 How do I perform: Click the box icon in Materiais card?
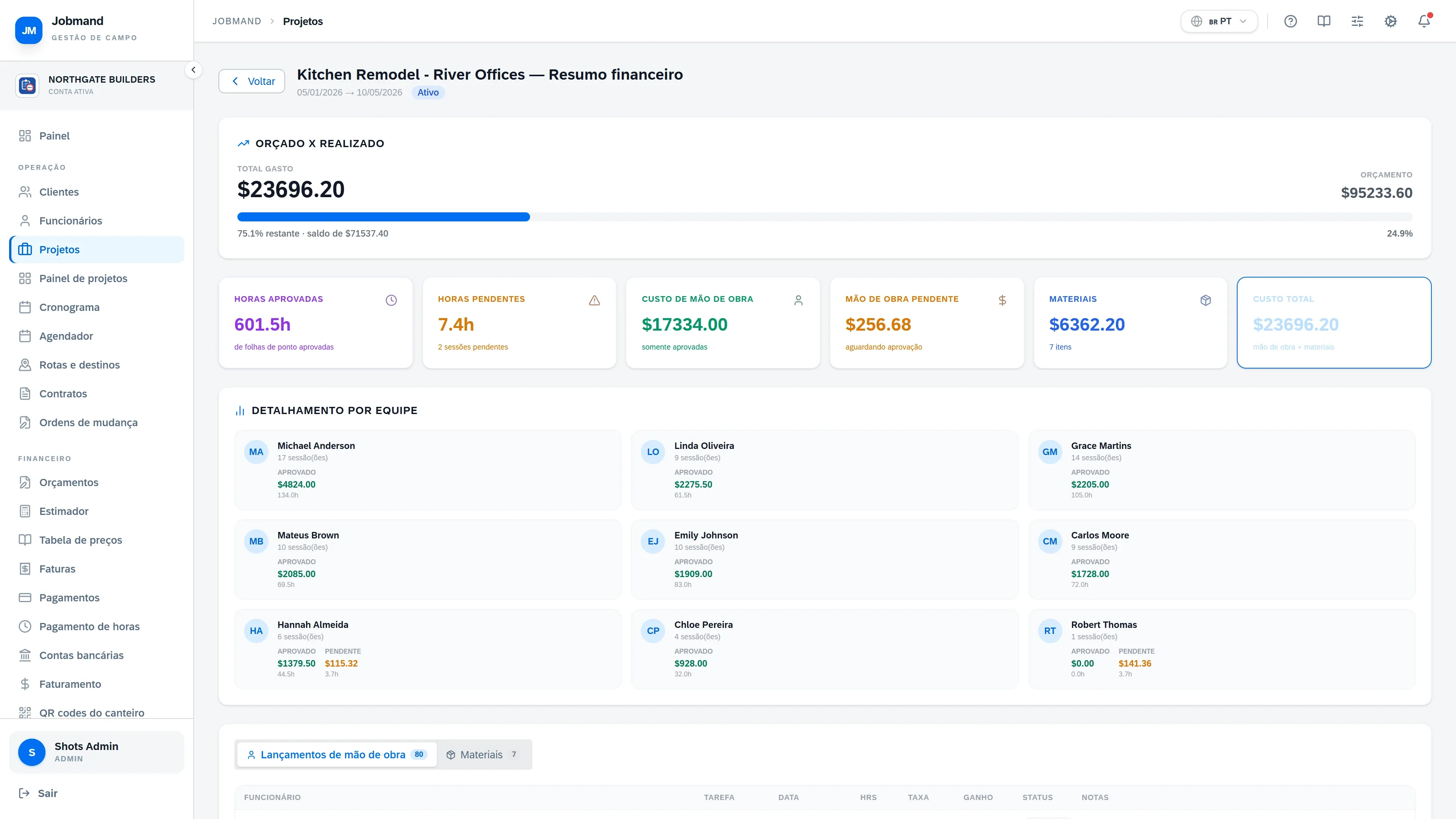click(x=1206, y=300)
